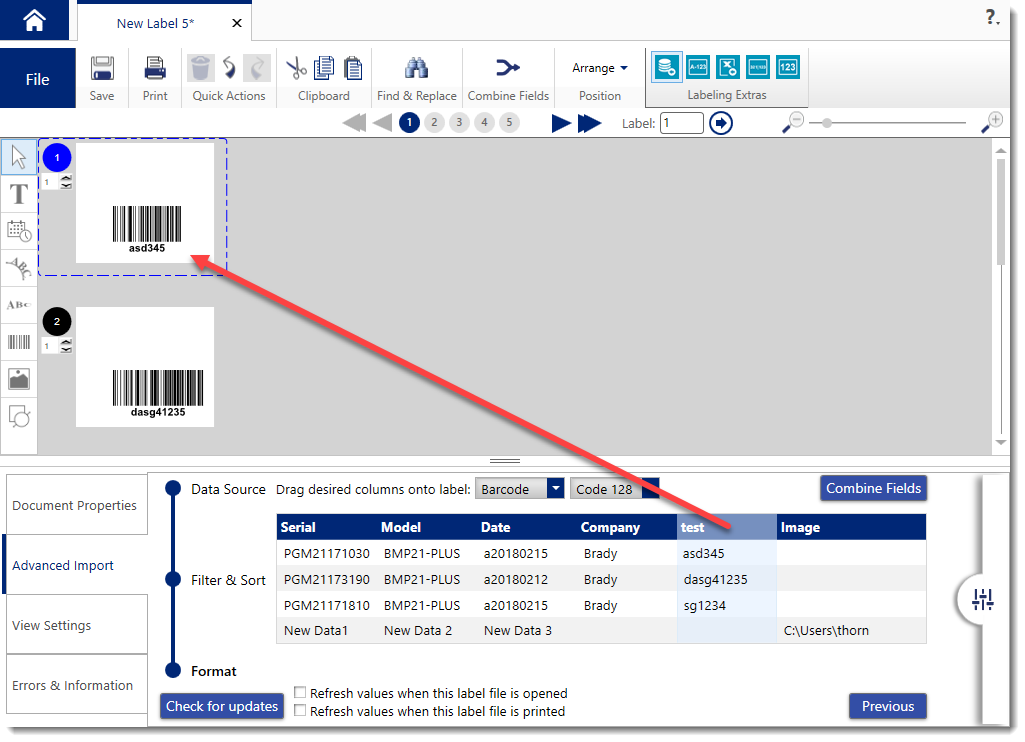Open the Advanced Import tab
Image resolution: width=1025 pixels, height=742 pixels.
tap(76, 565)
